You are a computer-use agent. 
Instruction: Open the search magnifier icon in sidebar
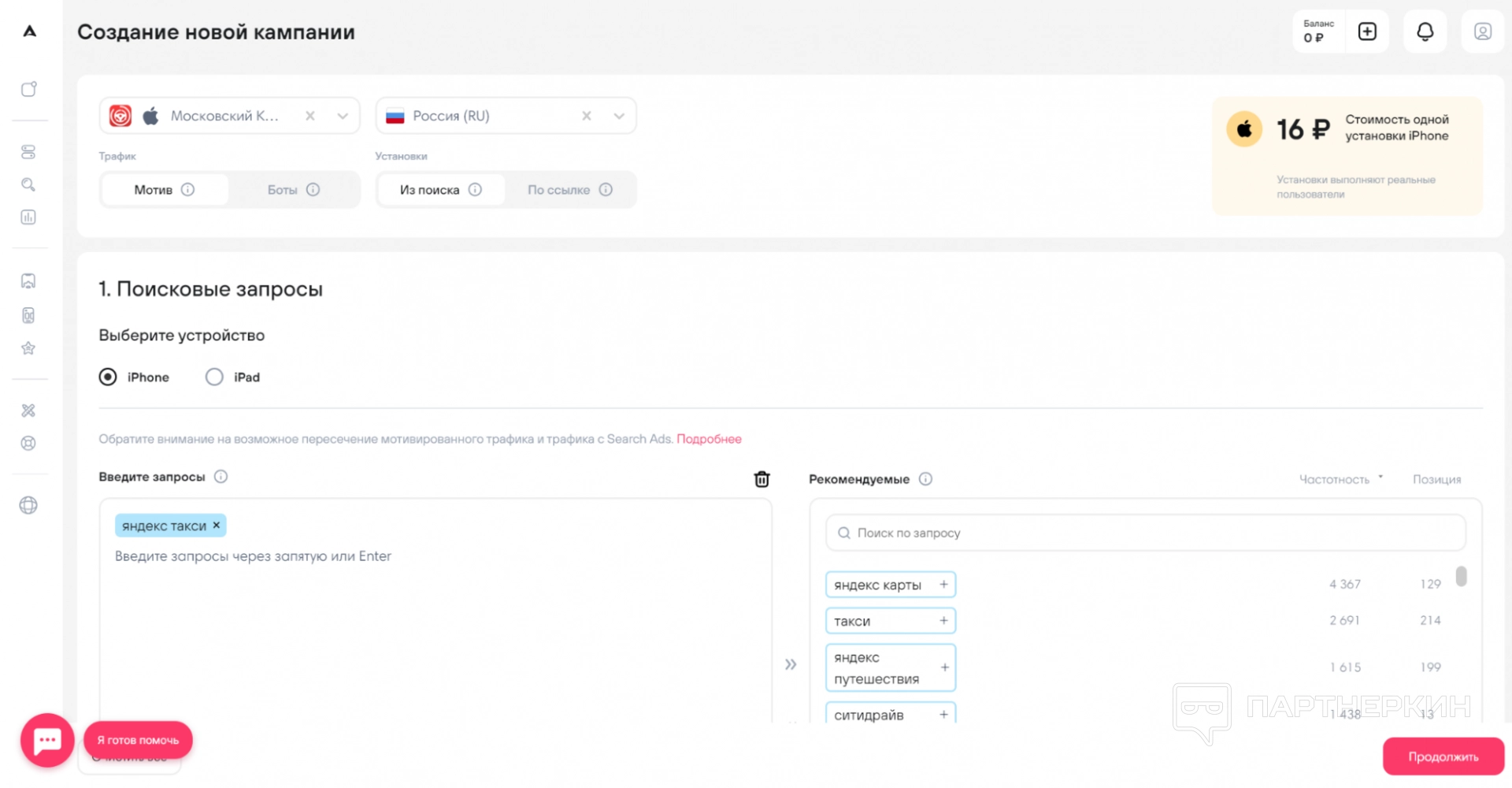click(28, 184)
